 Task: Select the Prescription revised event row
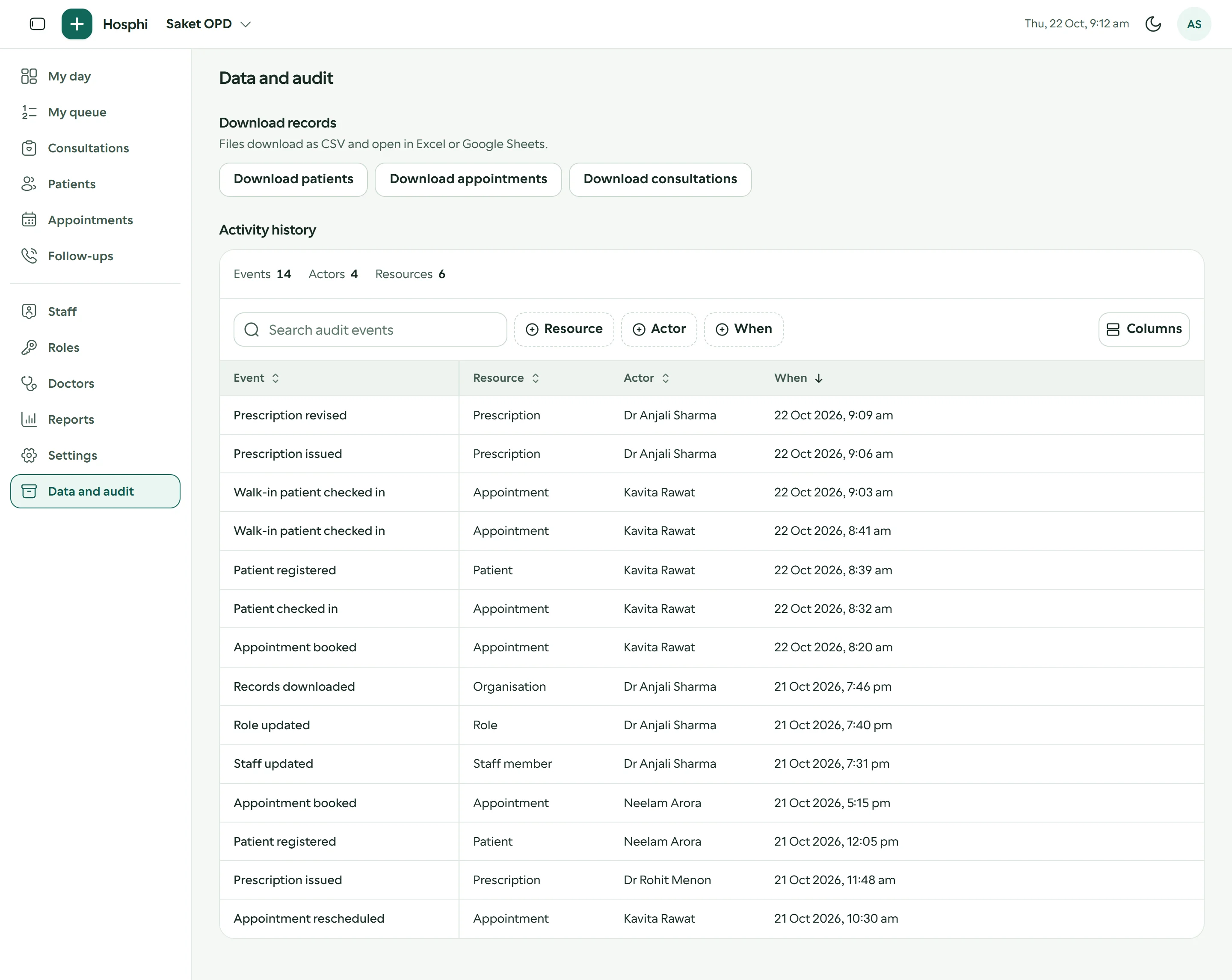point(711,416)
